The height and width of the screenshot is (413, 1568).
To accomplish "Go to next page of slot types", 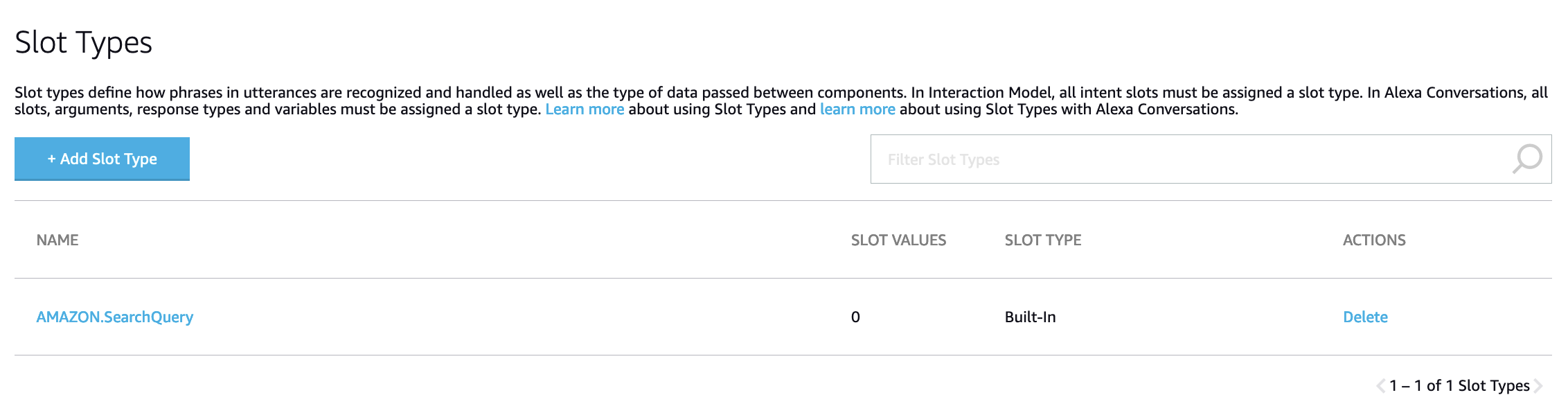I will [x=1538, y=386].
